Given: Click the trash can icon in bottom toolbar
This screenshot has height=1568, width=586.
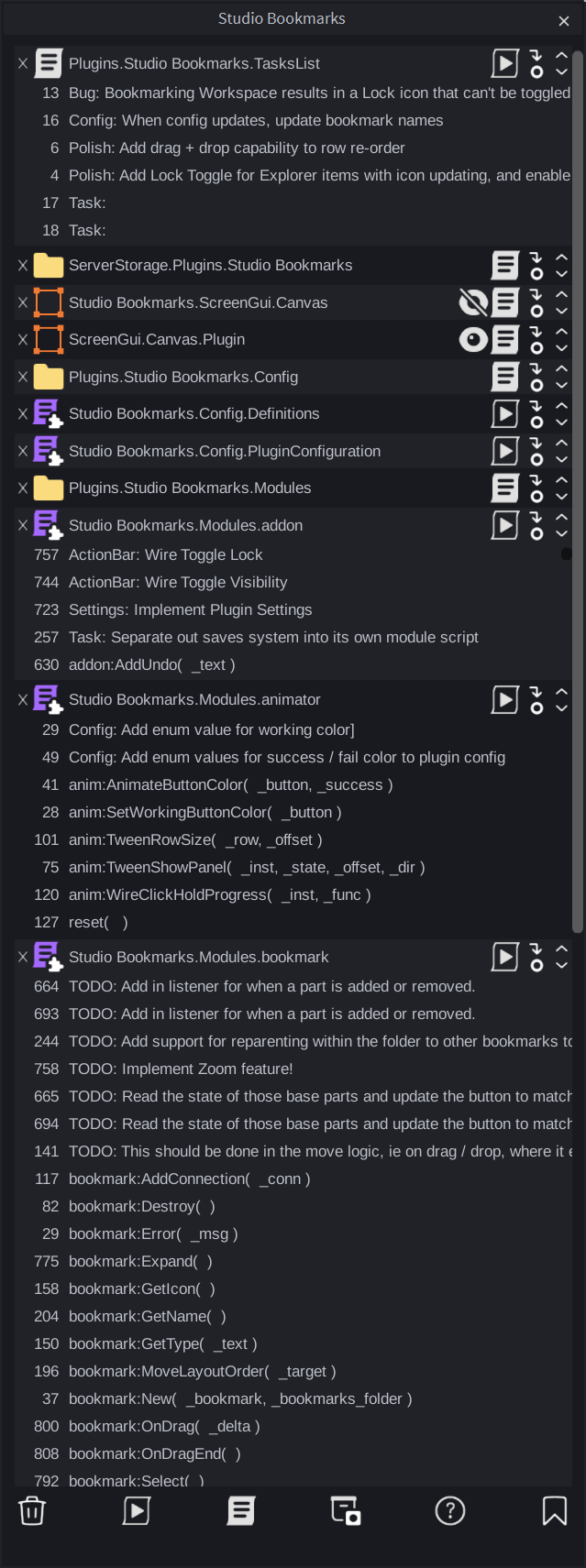Looking at the screenshot, I should pos(32,1511).
